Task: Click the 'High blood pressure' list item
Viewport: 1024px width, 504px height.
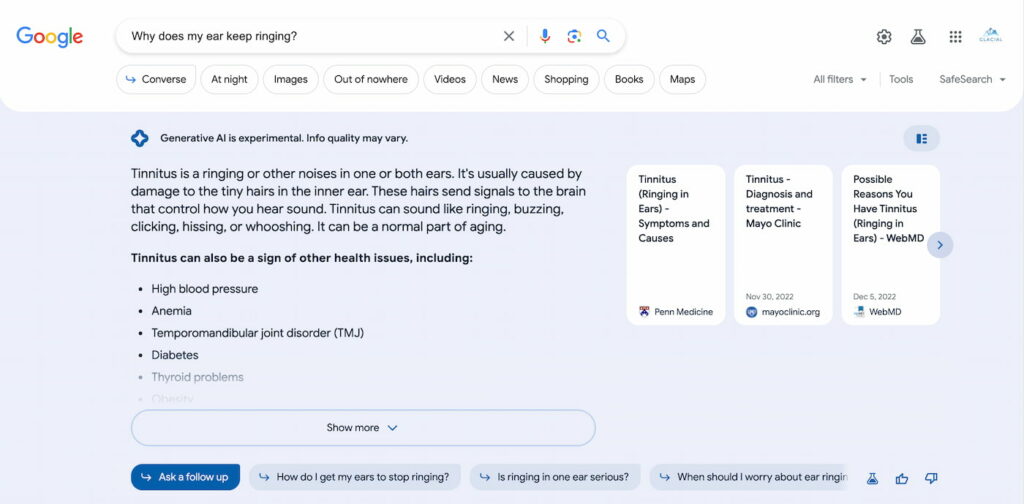Action: [x=204, y=289]
